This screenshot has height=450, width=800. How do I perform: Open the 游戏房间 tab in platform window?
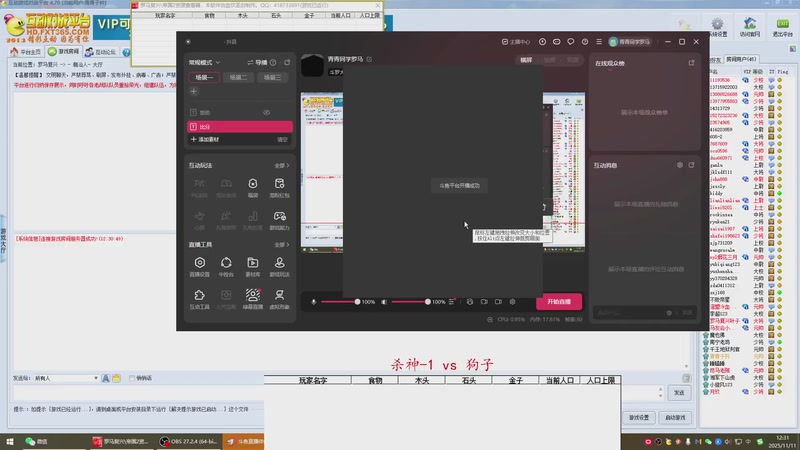pyautogui.click(x=64, y=52)
